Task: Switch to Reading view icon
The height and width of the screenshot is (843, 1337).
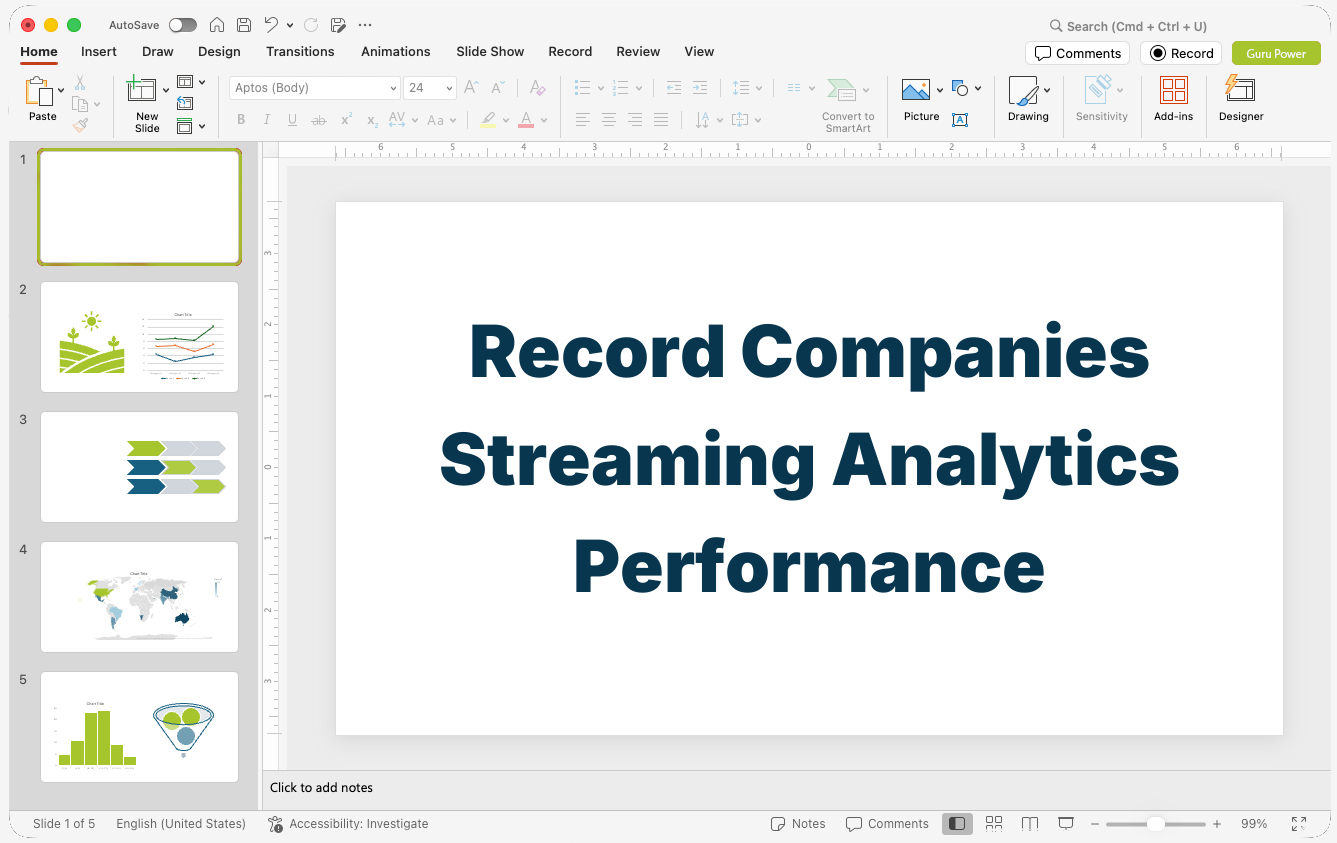Action: [1030, 823]
